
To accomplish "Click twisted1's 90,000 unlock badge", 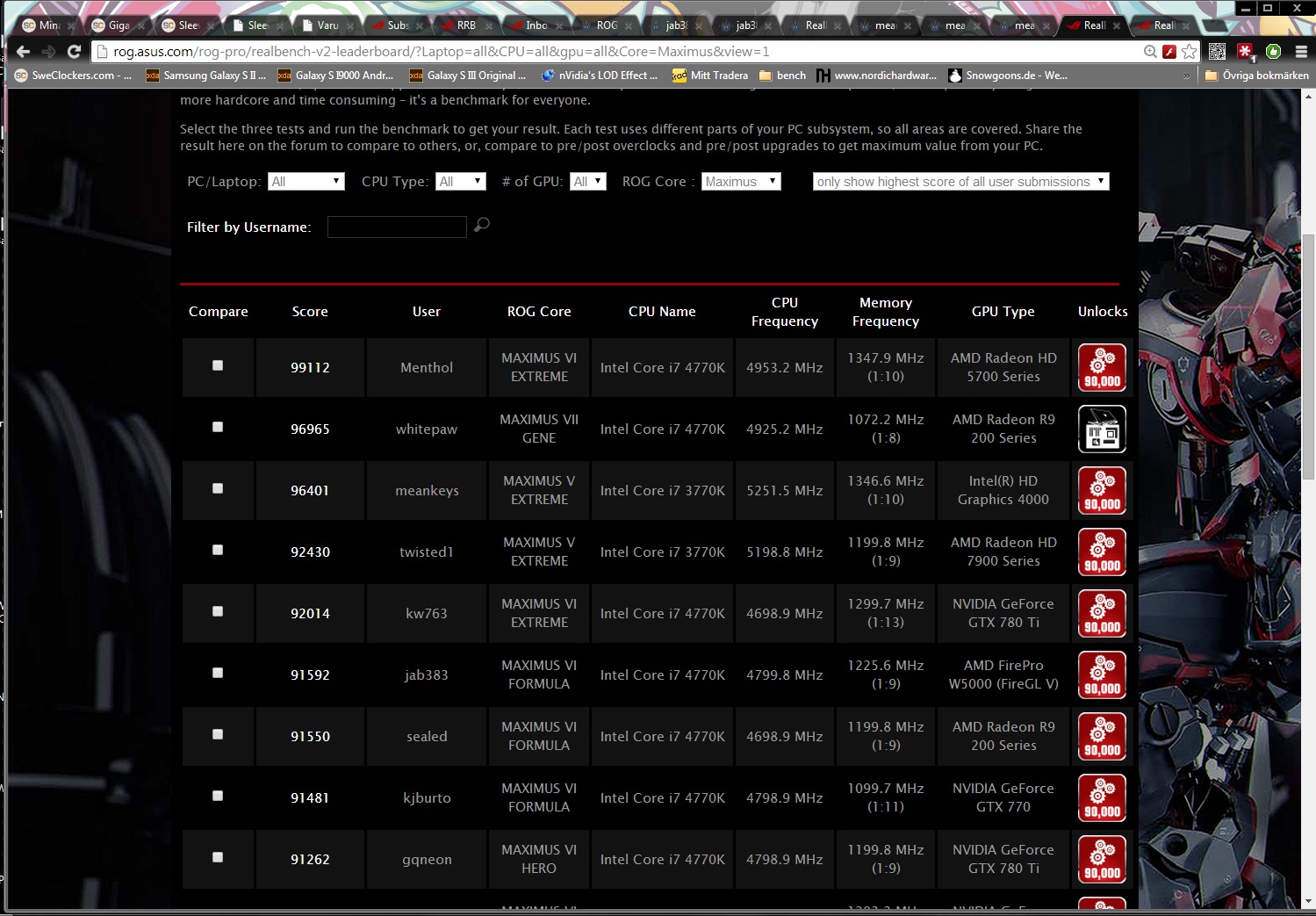I will (x=1102, y=552).
